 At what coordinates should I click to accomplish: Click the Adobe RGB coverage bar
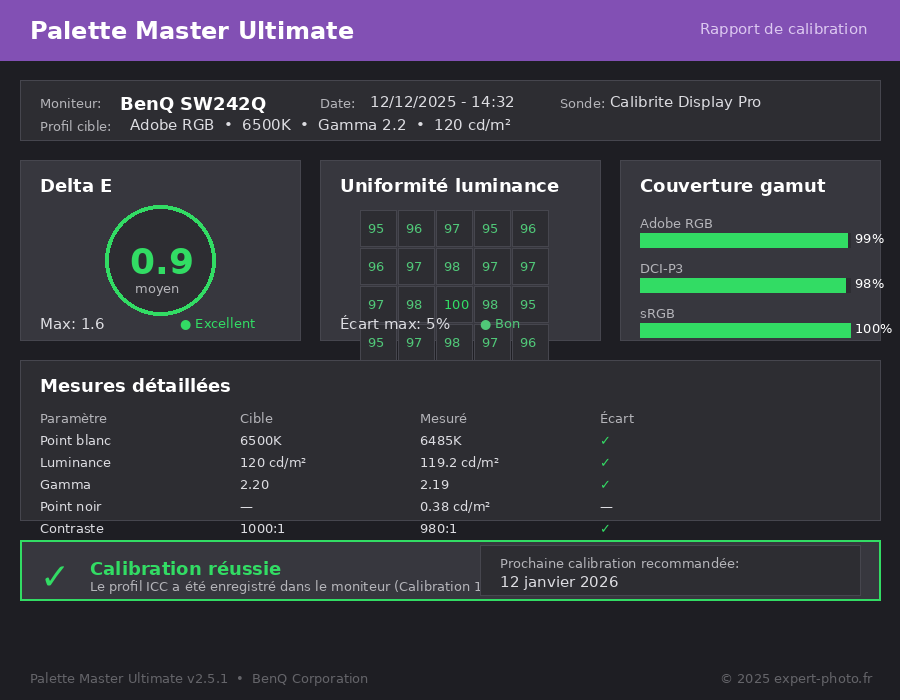tap(743, 240)
